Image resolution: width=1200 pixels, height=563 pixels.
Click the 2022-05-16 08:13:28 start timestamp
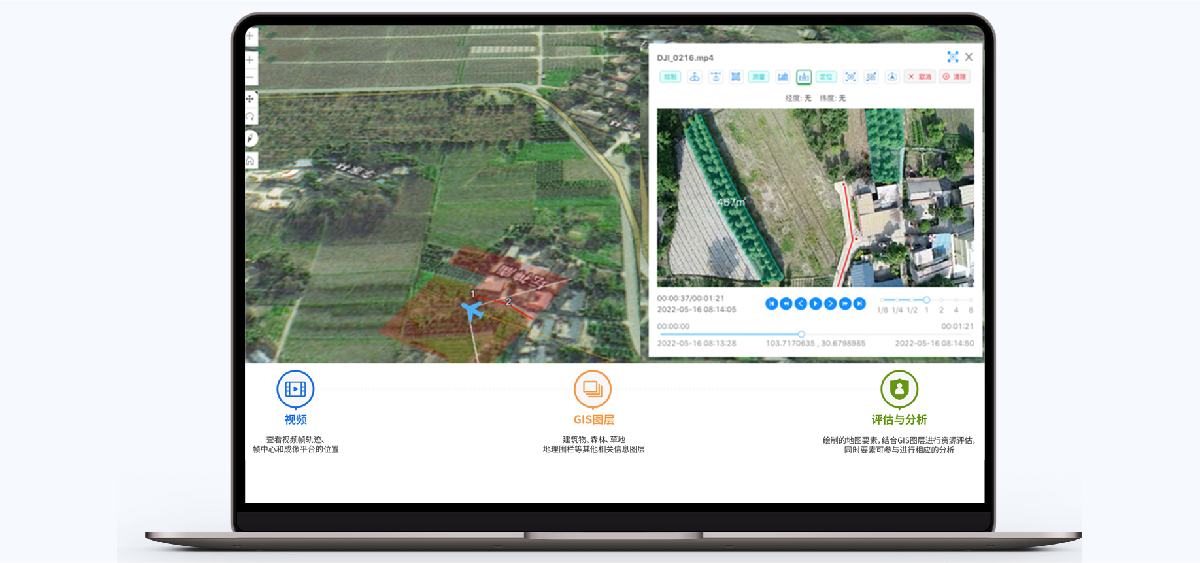[697, 343]
